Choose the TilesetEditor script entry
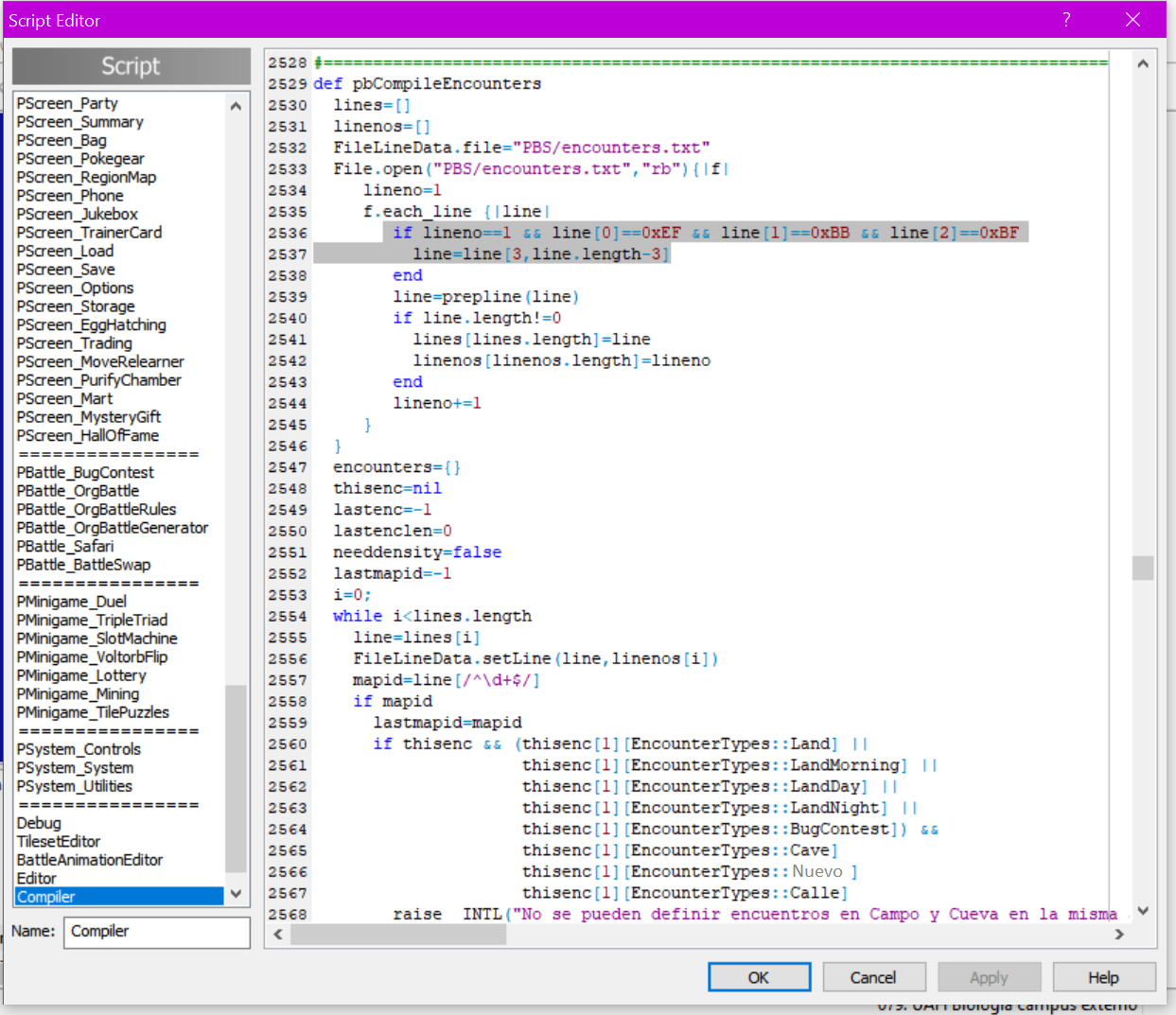 [x=59, y=841]
